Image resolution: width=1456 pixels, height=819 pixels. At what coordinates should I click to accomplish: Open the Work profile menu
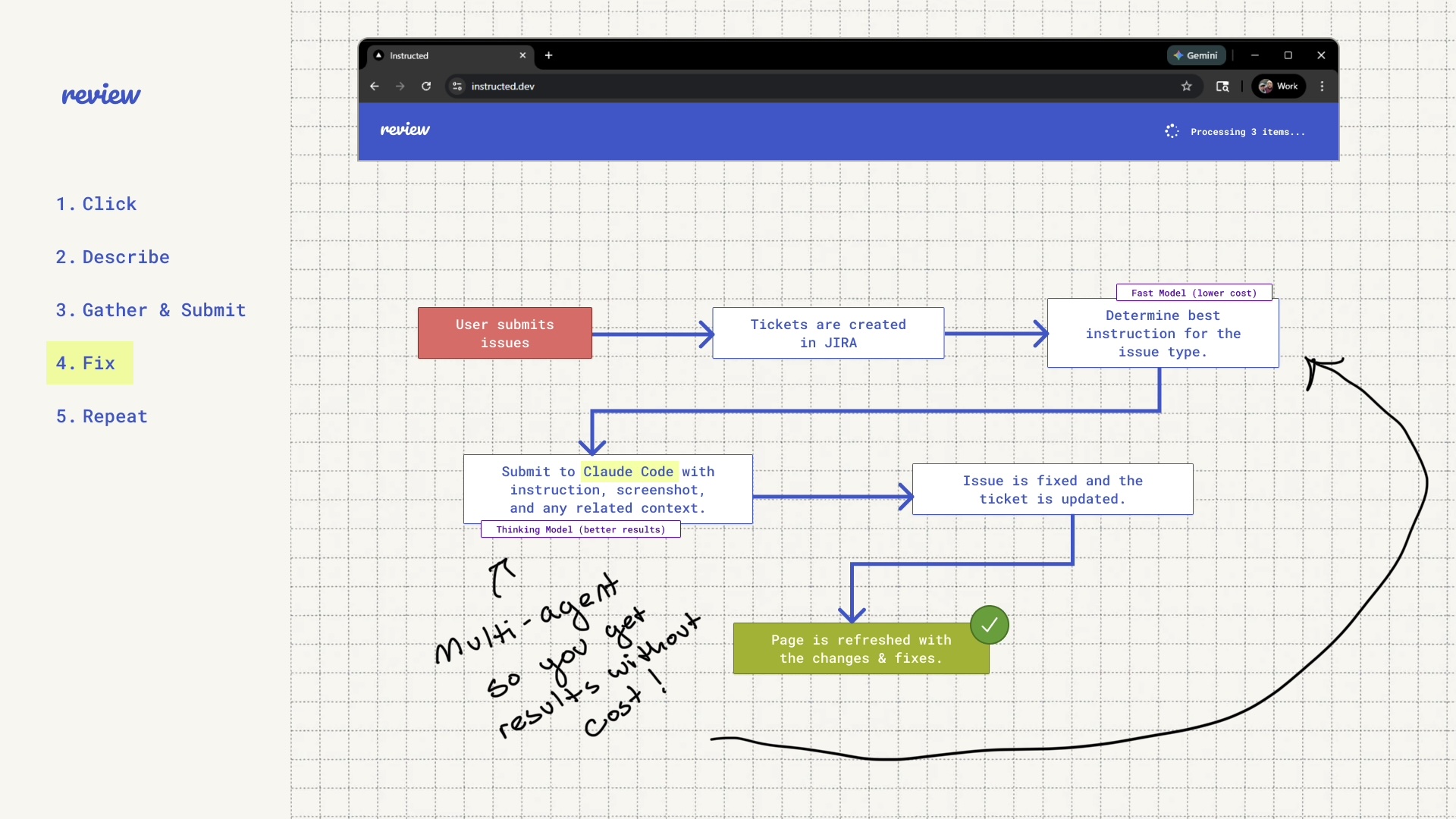tap(1279, 86)
